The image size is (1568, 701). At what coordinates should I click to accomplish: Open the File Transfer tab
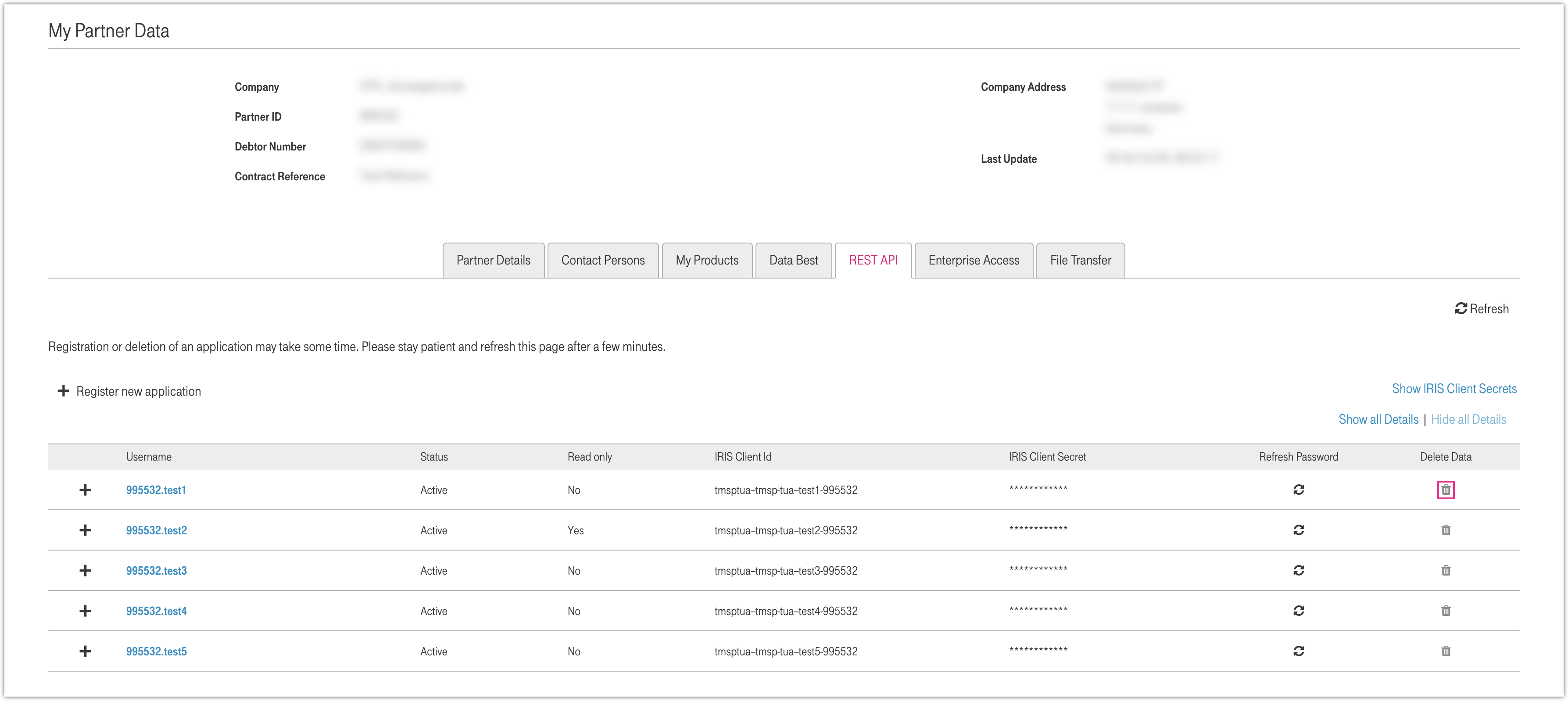click(1080, 261)
